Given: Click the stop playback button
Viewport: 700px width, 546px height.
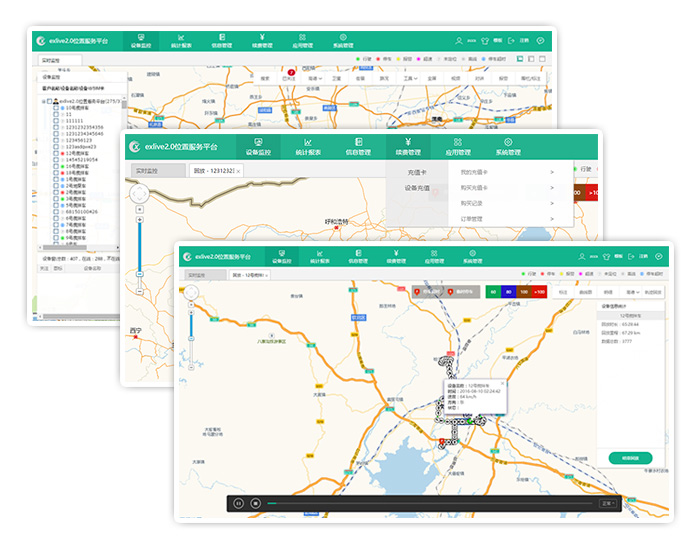Looking at the screenshot, I should (x=256, y=503).
